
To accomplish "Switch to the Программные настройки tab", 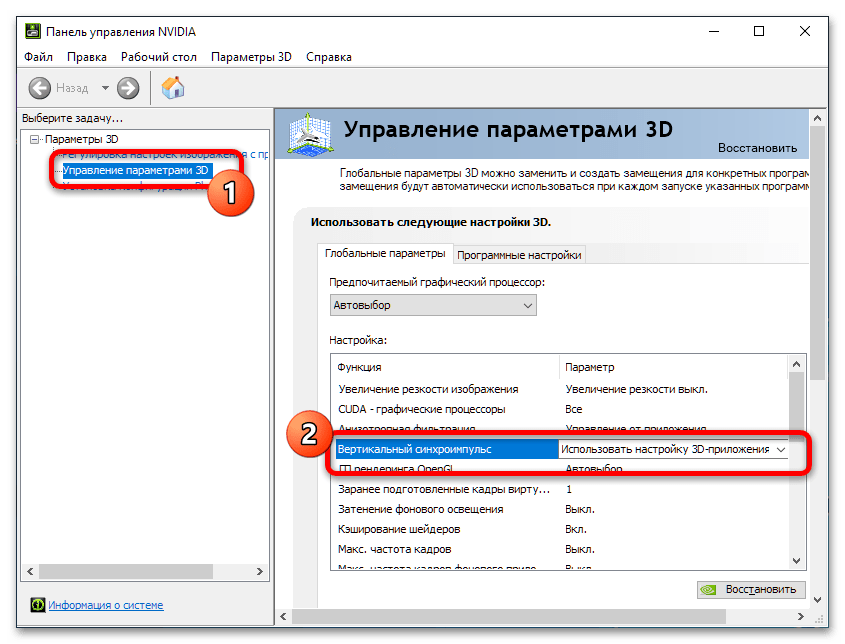I will click(519, 255).
